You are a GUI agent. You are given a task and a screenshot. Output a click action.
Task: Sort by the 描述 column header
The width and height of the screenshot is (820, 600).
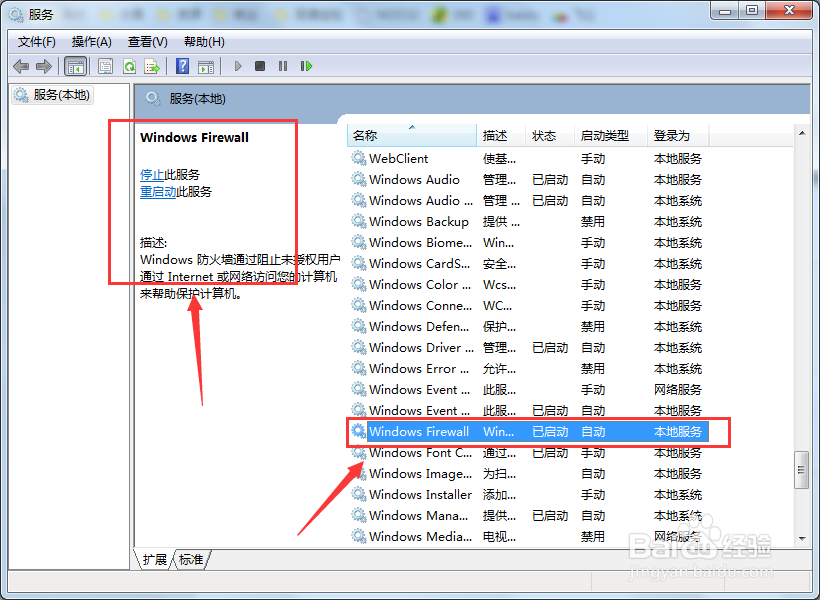tap(500, 135)
